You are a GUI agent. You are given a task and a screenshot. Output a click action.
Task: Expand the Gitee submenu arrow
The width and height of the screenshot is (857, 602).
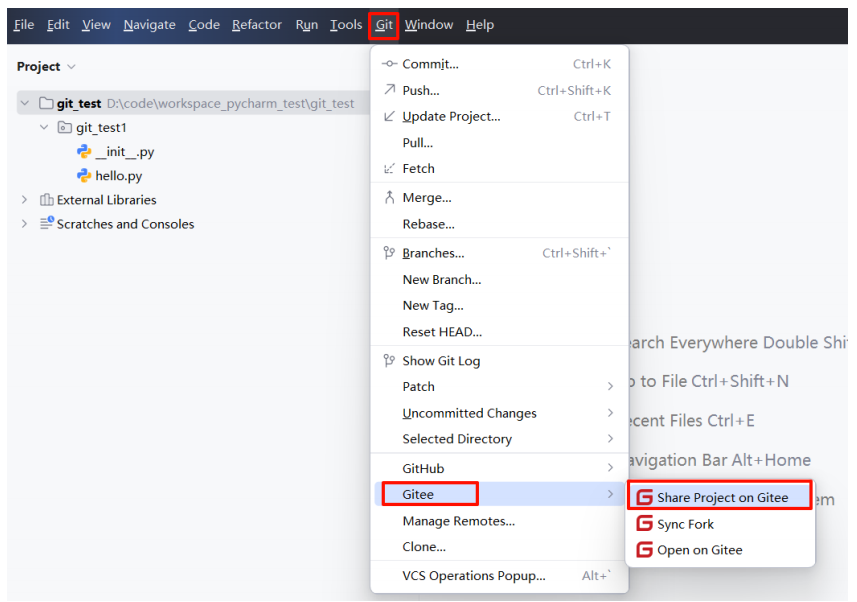tap(611, 494)
